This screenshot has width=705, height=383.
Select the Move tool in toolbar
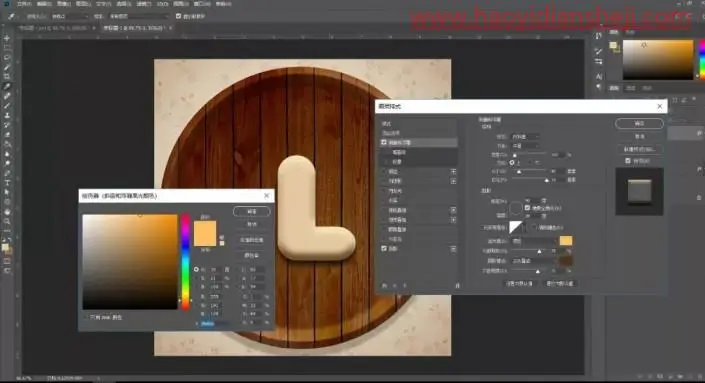click(x=7, y=38)
